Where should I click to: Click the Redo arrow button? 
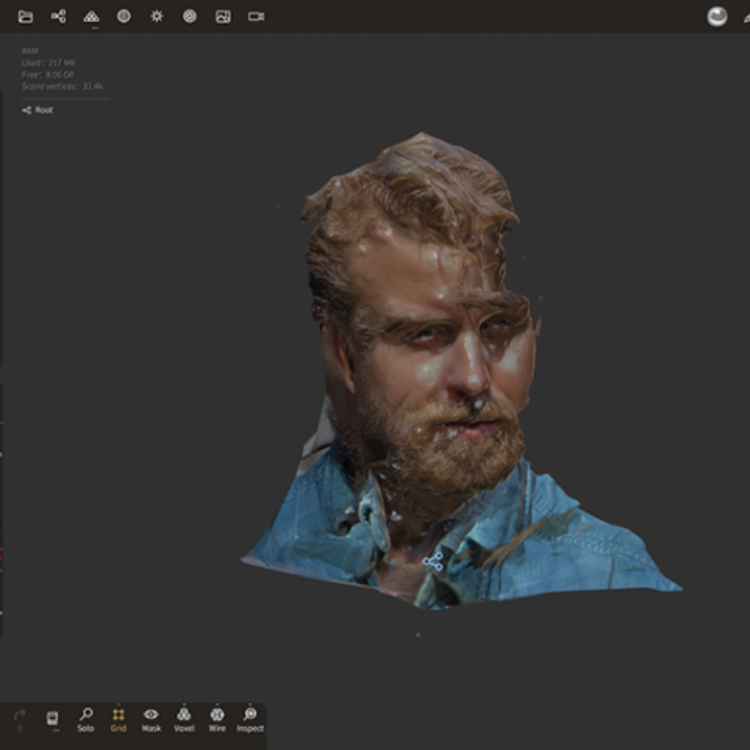point(19,718)
